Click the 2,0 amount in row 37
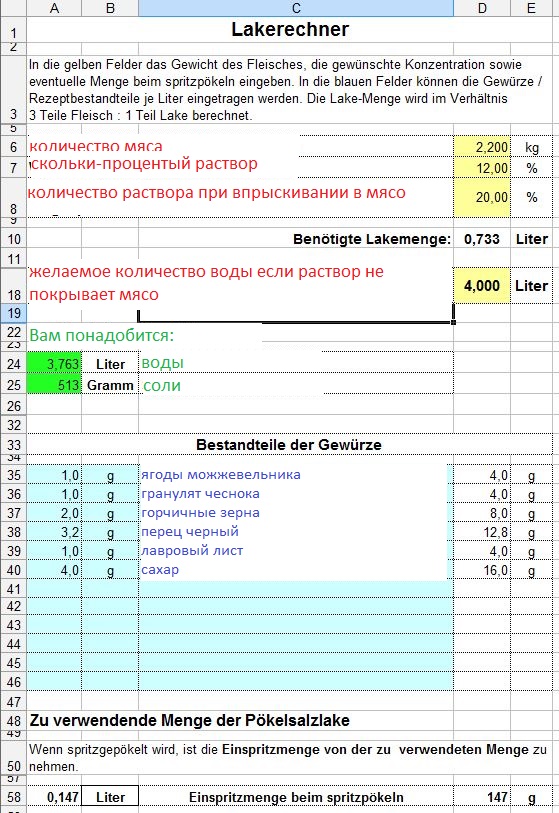559x813 pixels. coord(54,513)
